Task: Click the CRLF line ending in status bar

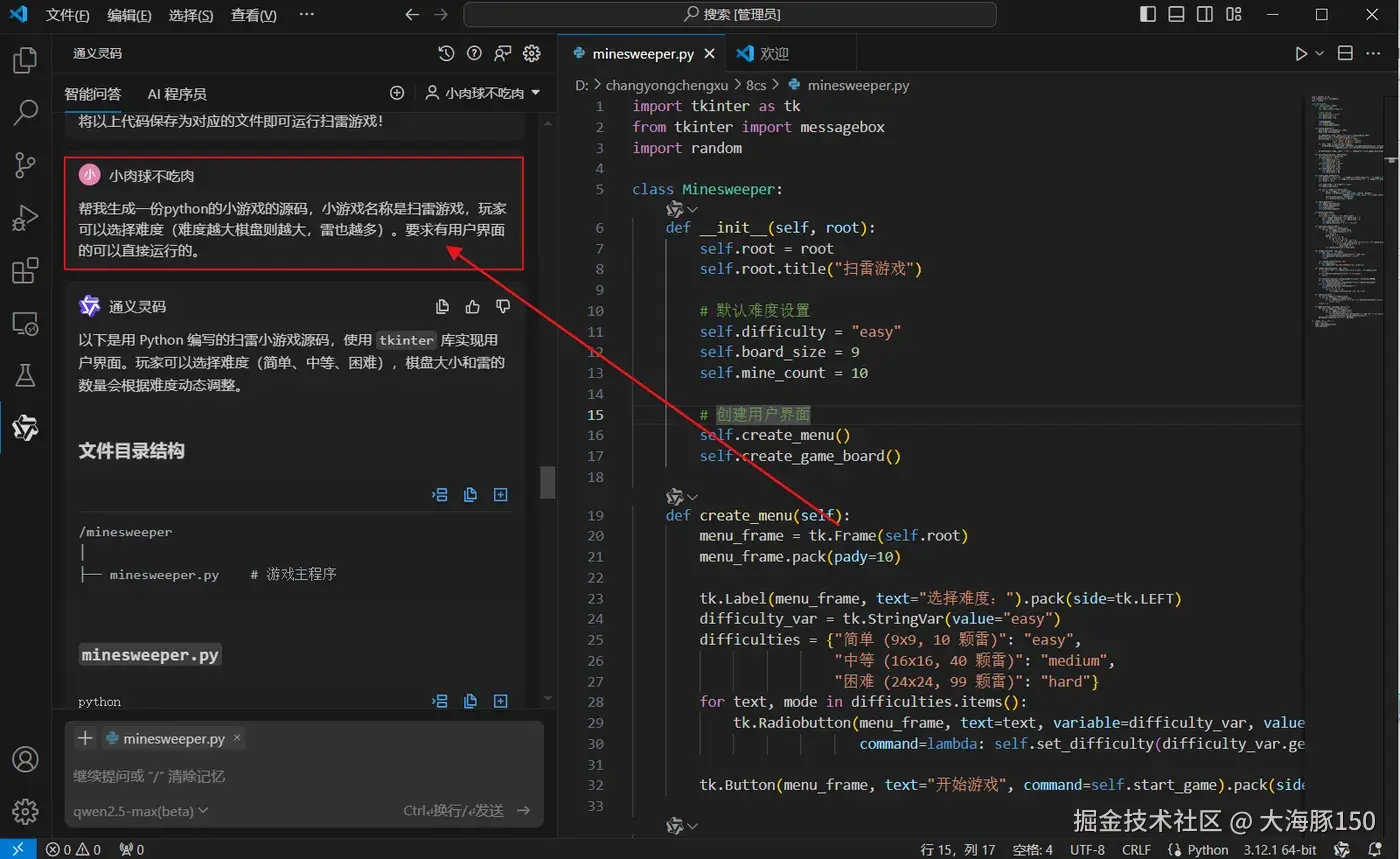Action: tap(1136, 849)
